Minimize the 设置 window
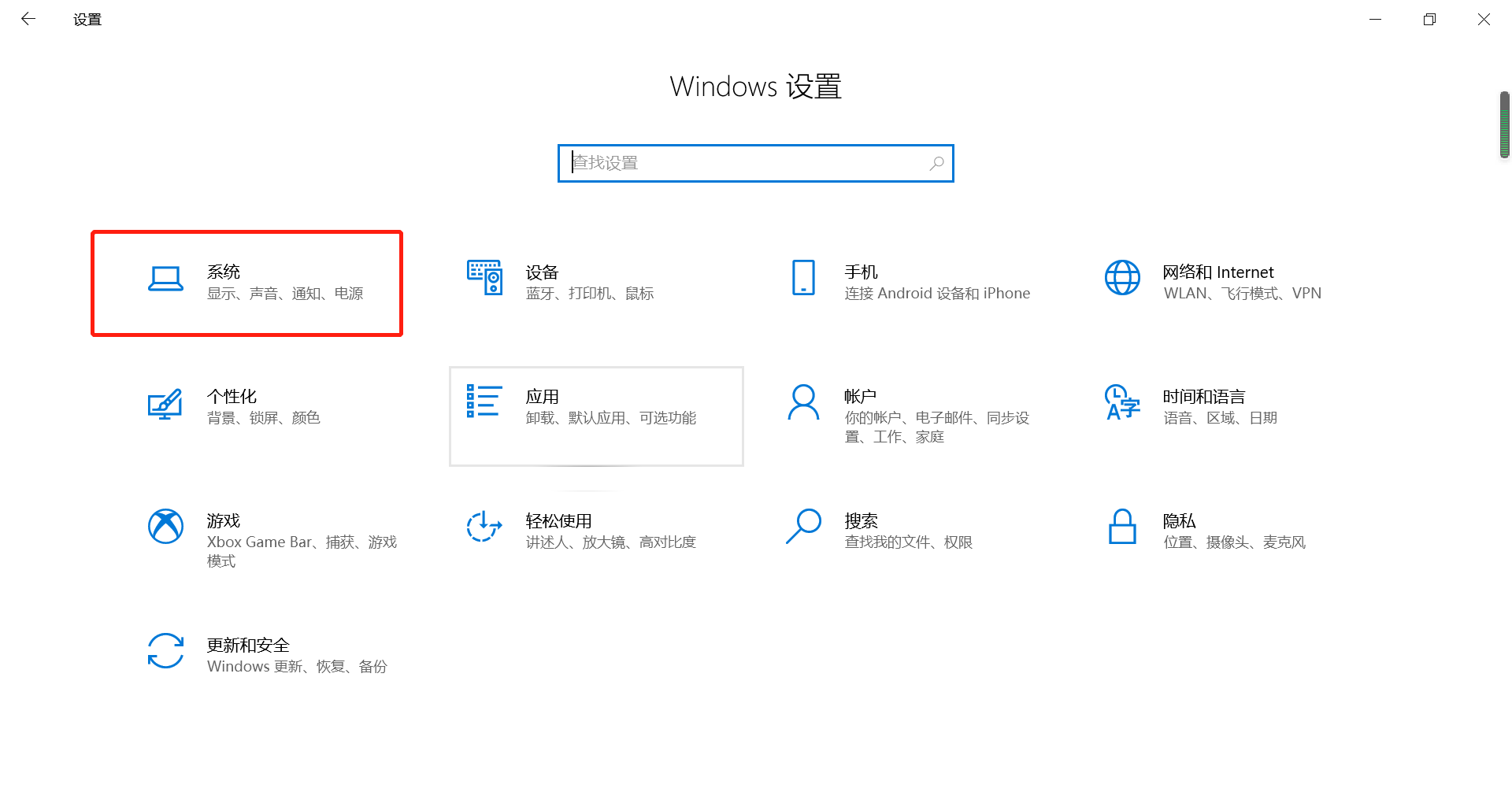1512x803 pixels. tap(1375, 19)
